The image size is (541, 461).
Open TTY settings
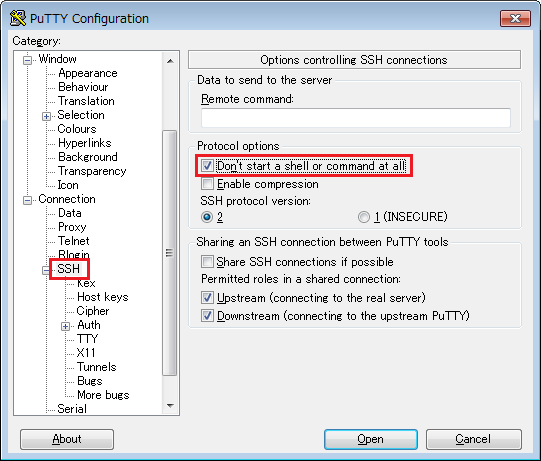click(x=87, y=339)
